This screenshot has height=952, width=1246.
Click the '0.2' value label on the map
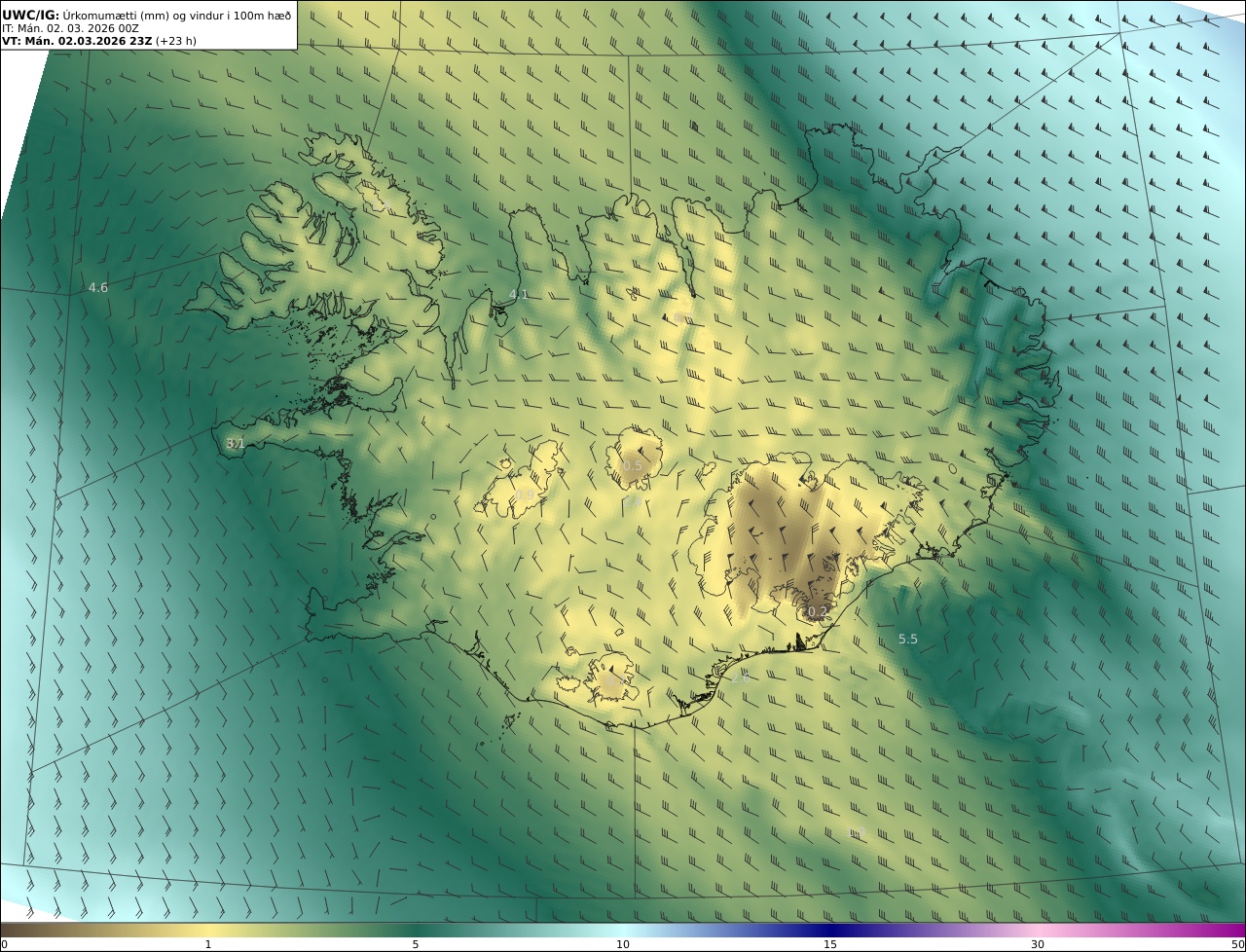(x=818, y=612)
